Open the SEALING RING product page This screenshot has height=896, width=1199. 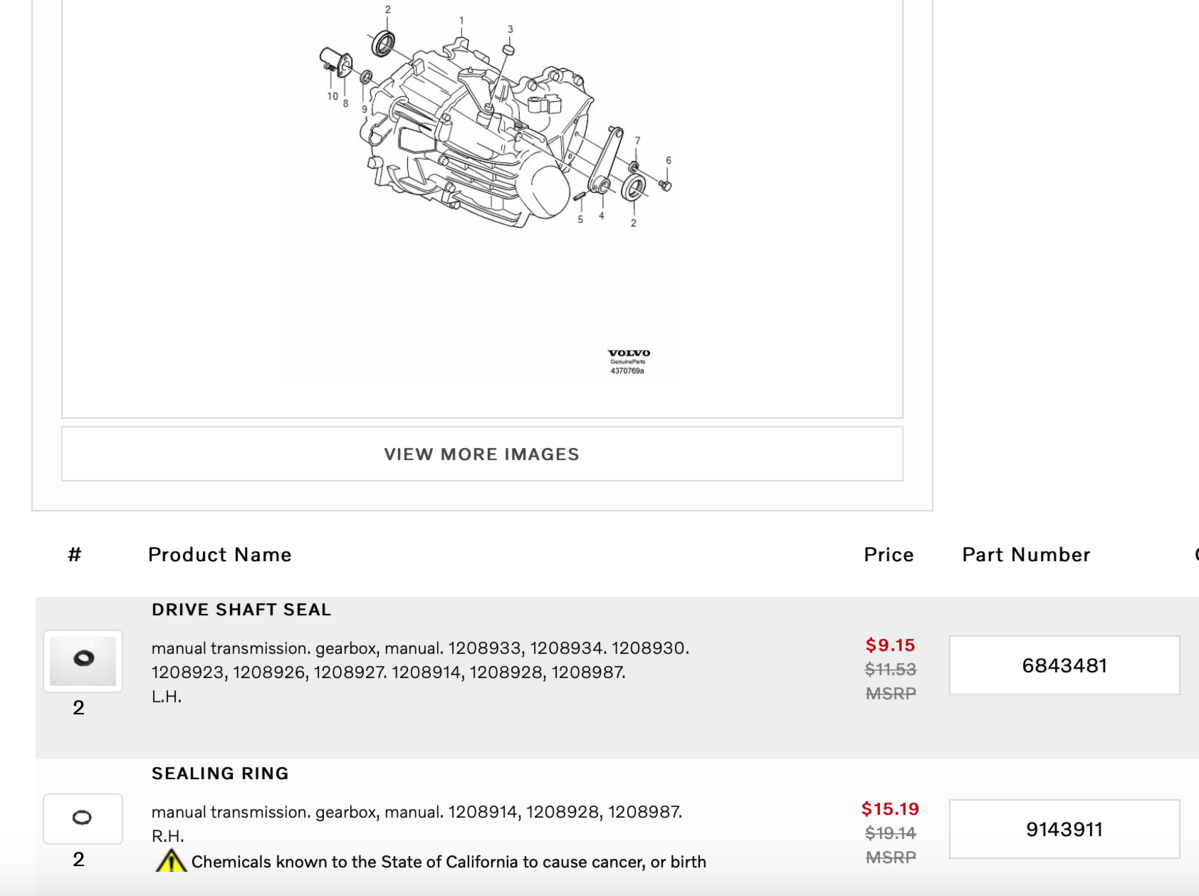[x=220, y=773]
